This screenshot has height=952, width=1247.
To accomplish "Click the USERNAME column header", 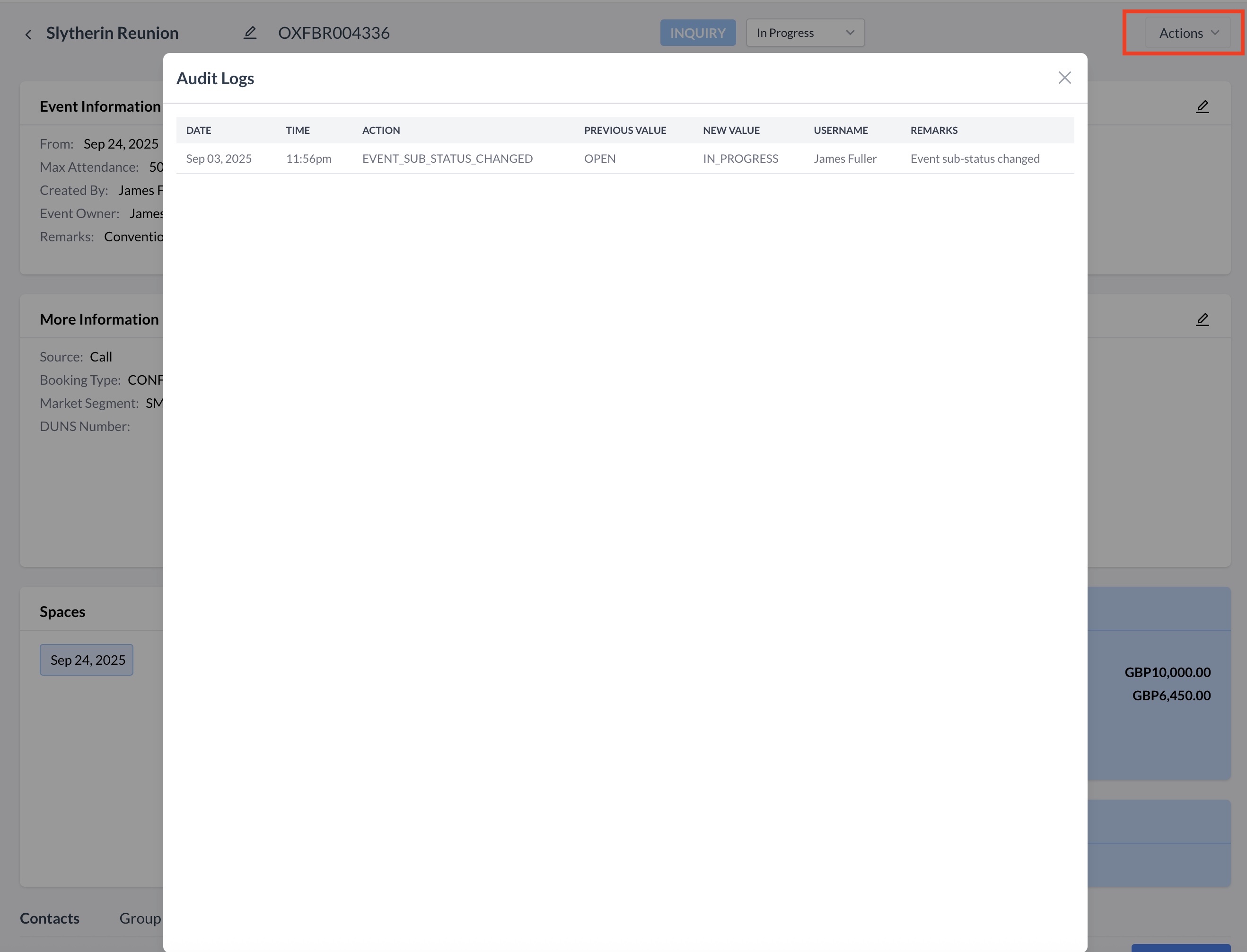I will pos(840,130).
